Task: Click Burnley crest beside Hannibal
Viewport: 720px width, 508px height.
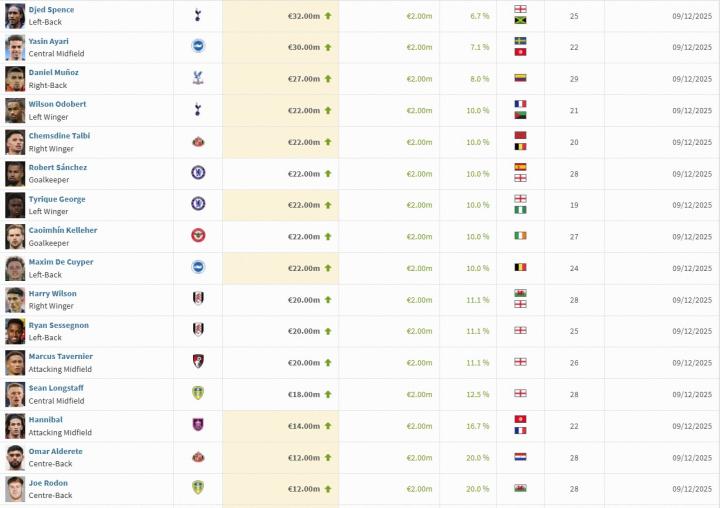Action: tap(198, 425)
